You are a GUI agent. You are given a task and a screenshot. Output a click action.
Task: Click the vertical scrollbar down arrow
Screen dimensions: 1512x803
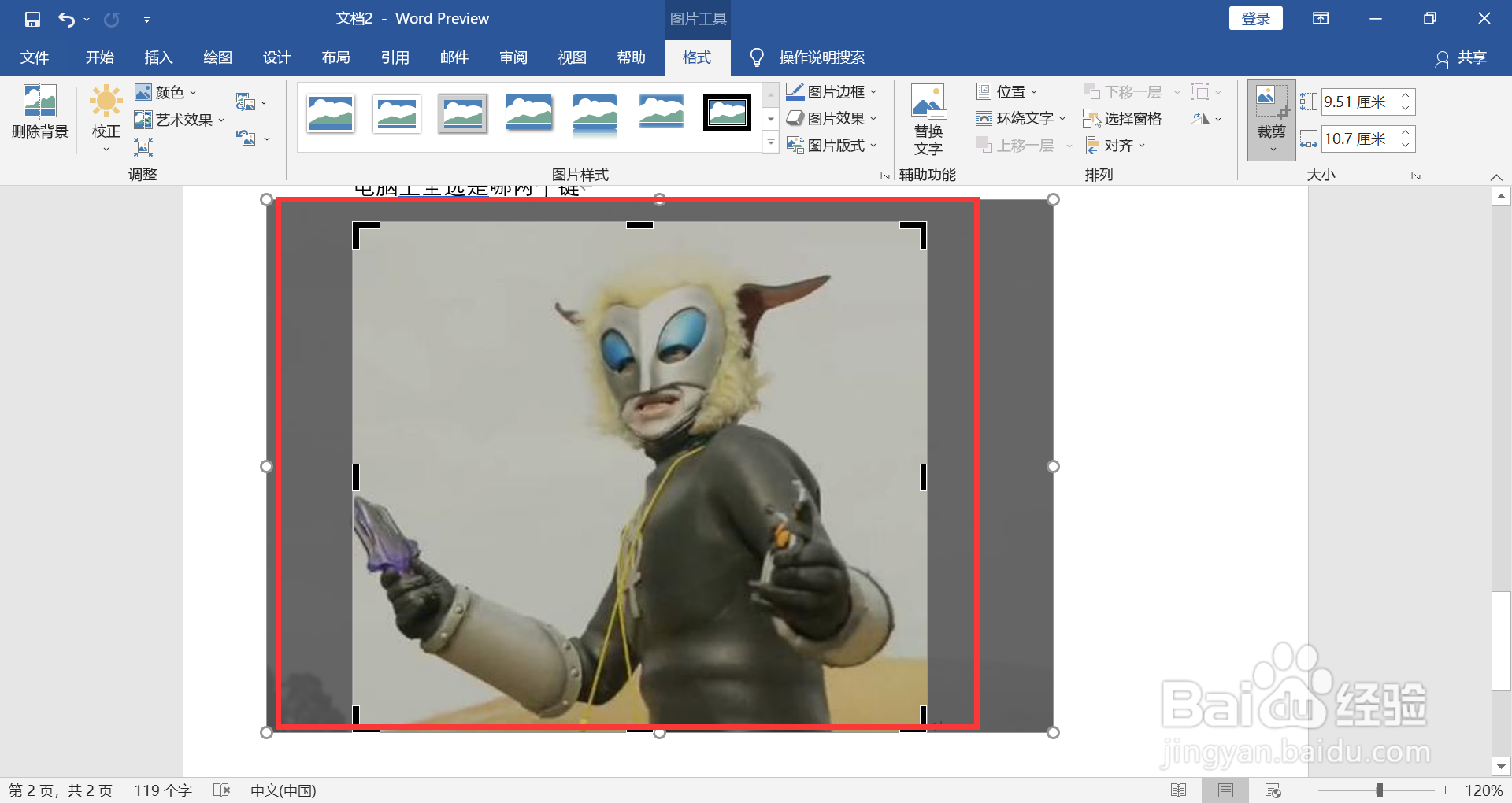click(x=1501, y=766)
